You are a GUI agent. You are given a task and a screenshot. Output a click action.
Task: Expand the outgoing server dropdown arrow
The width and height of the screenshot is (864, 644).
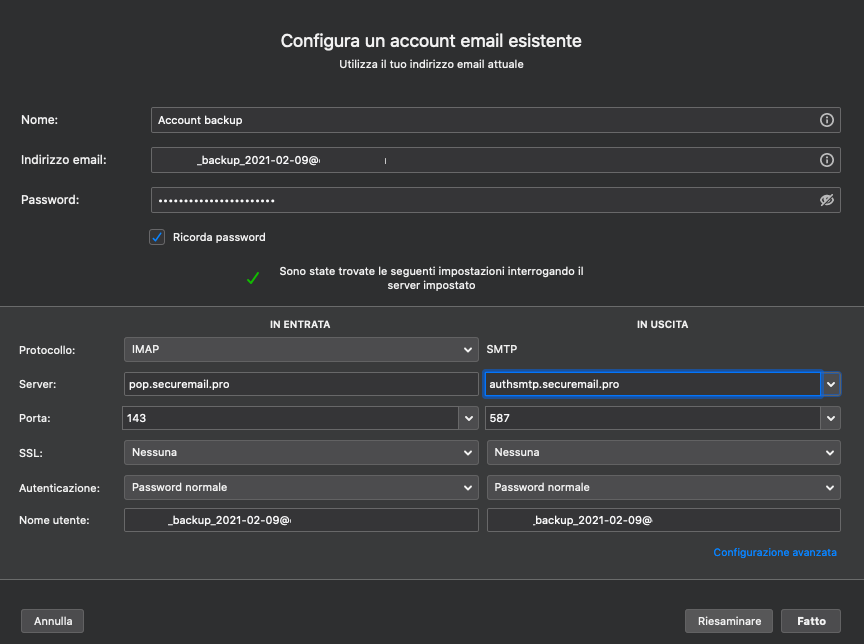click(x=831, y=384)
